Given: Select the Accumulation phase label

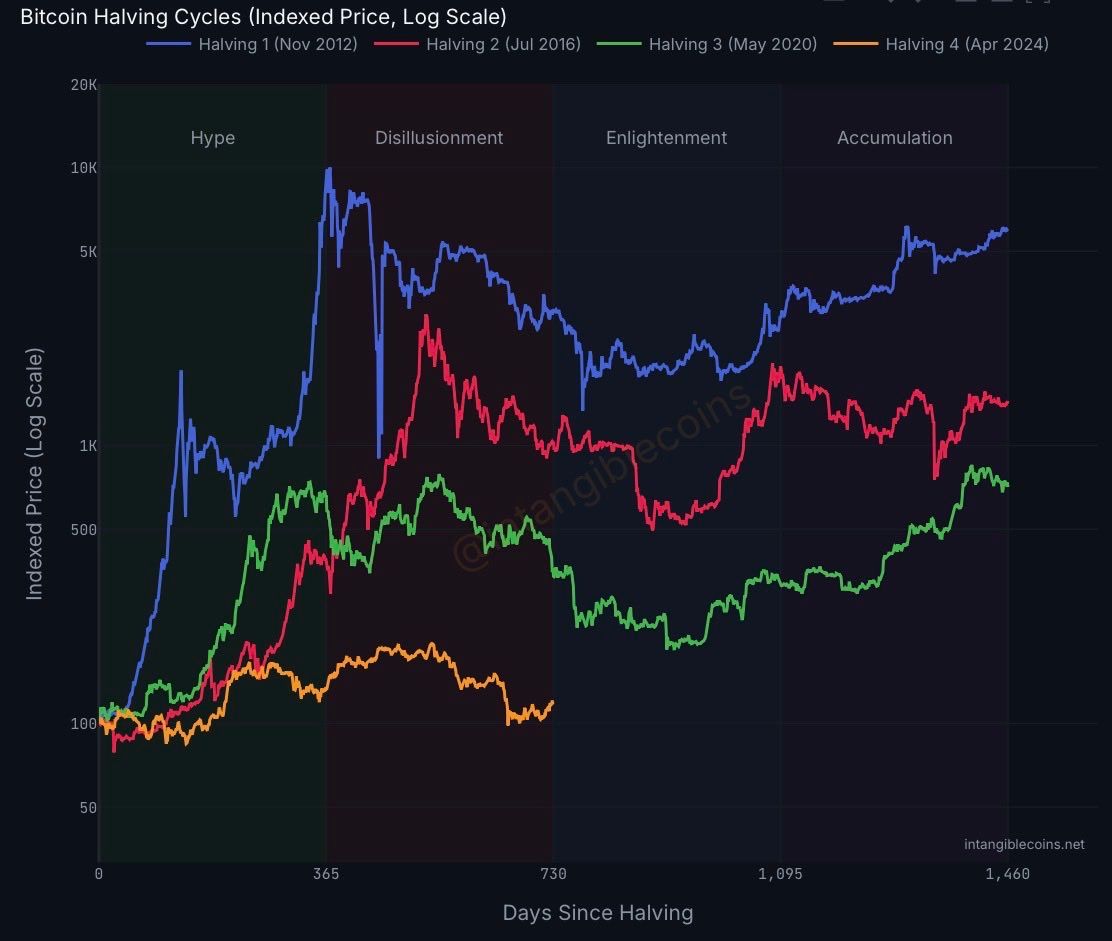Looking at the screenshot, I should [895, 138].
